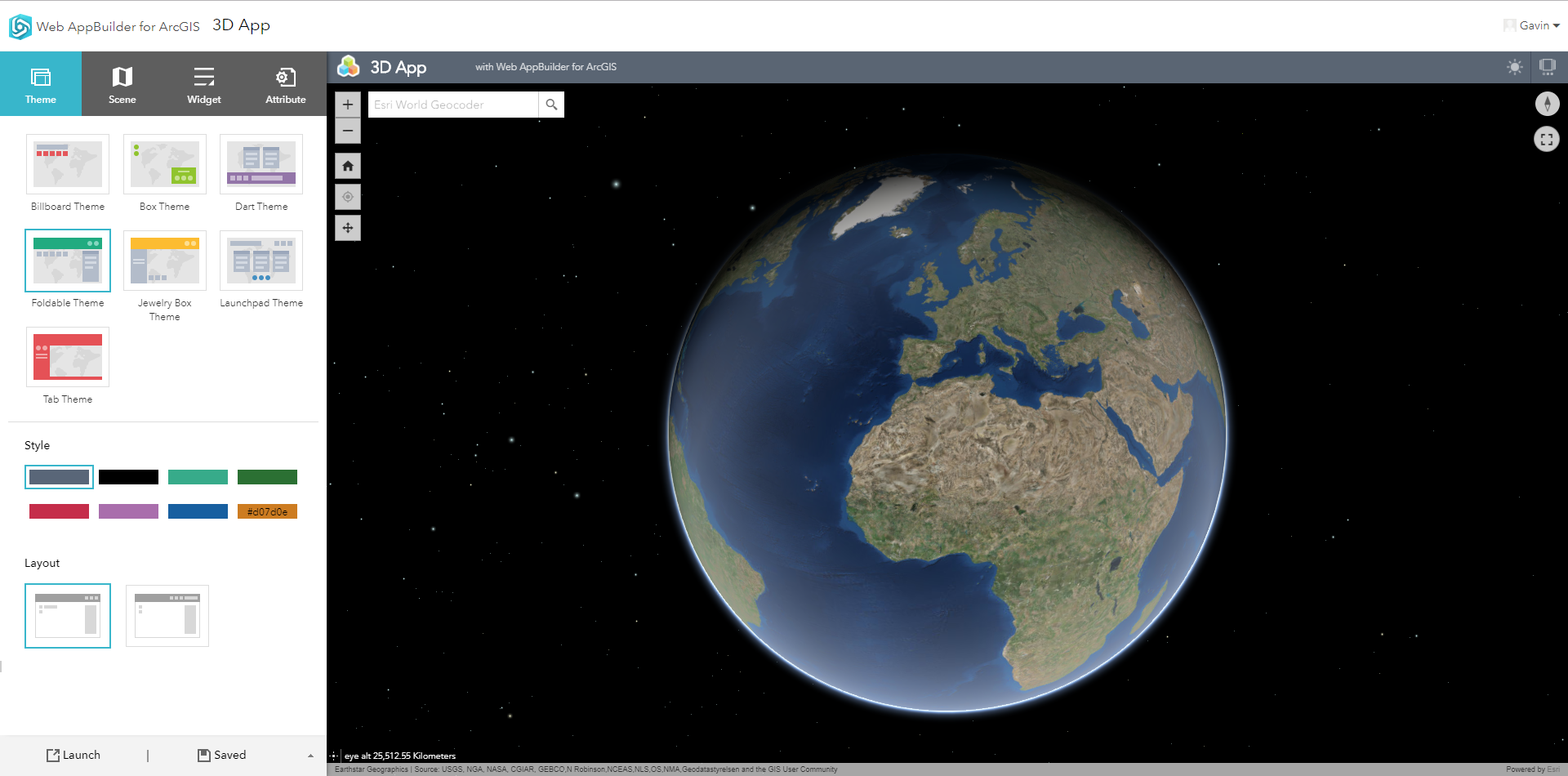Screen dimensions: 1568x776
Task: Pick the Tab Theme thumbnail
Action: [68, 357]
